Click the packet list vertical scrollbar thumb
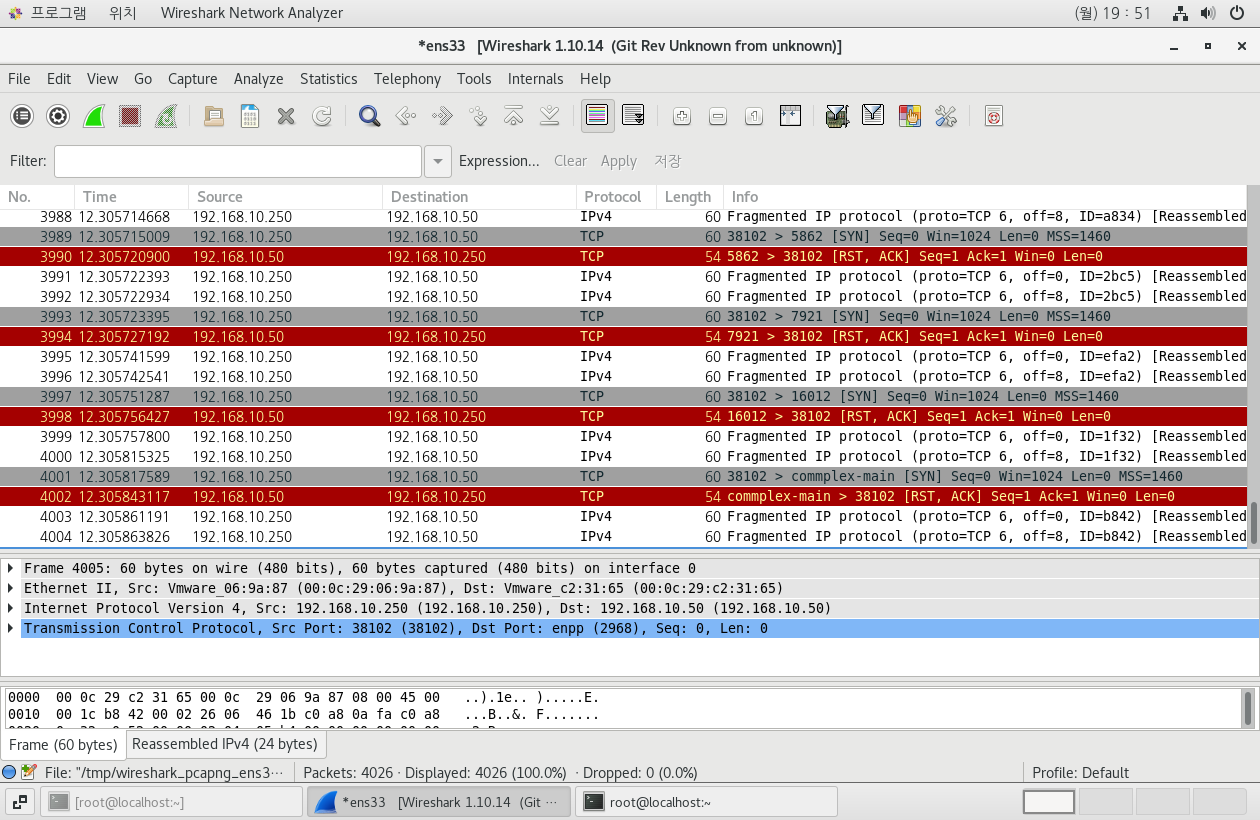Viewport: 1260px width, 820px height. pyautogui.click(x=1254, y=522)
